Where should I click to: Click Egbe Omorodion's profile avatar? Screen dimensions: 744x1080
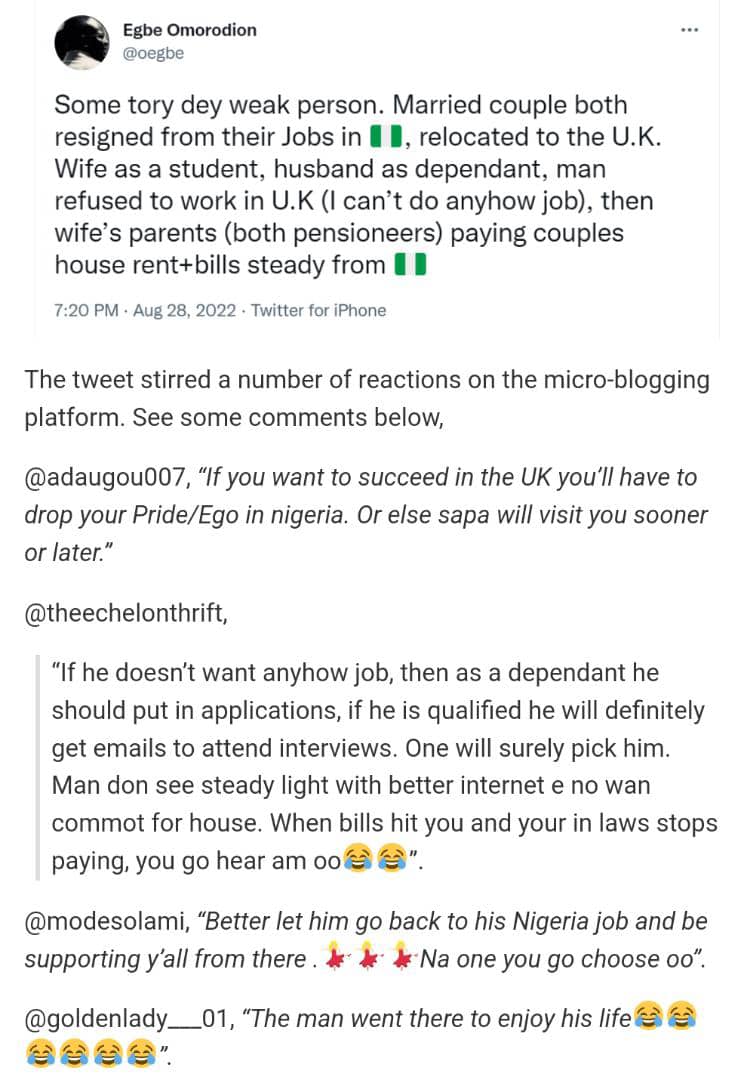(x=82, y=42)
